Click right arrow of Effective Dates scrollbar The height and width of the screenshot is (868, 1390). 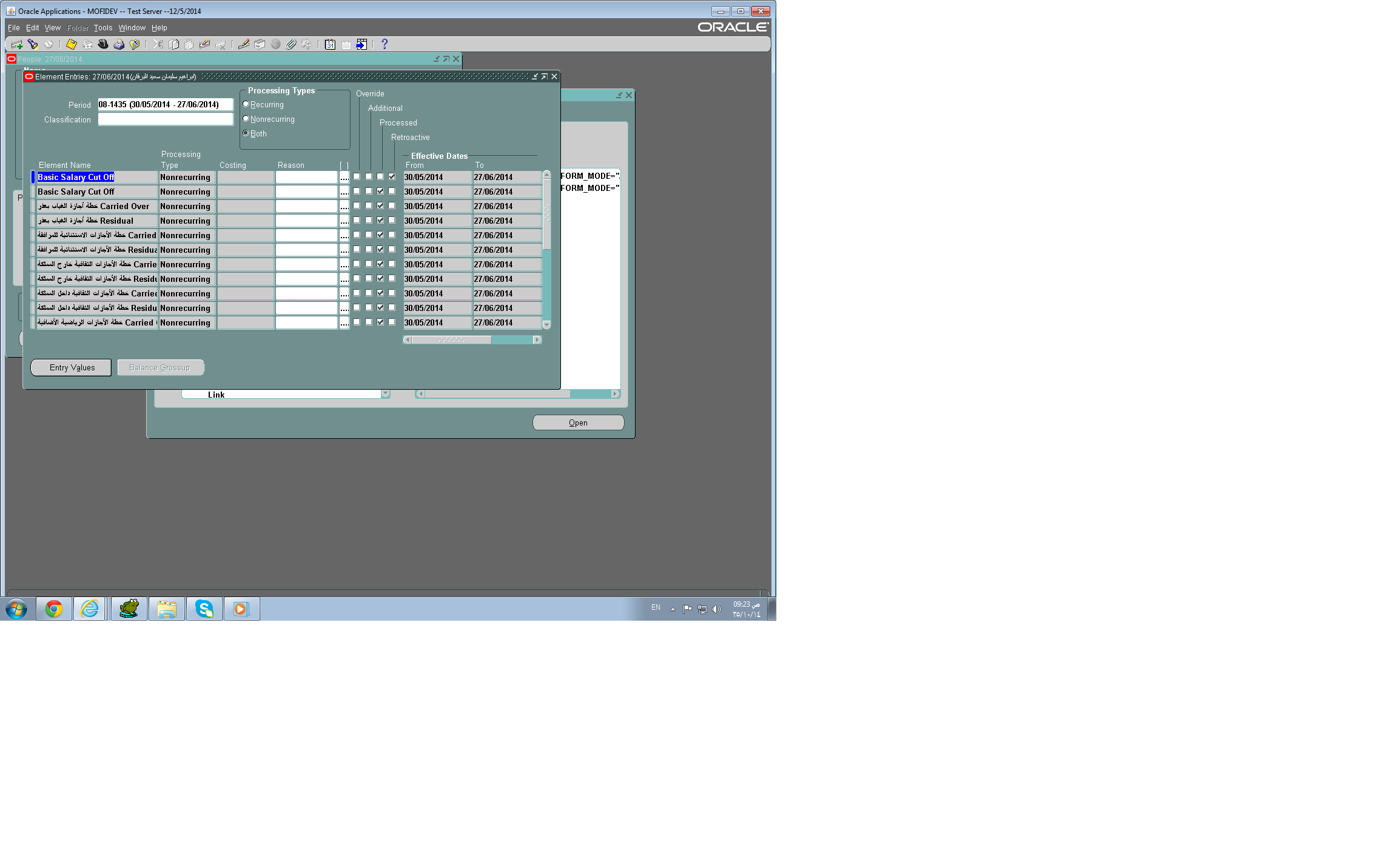point(537,340)
